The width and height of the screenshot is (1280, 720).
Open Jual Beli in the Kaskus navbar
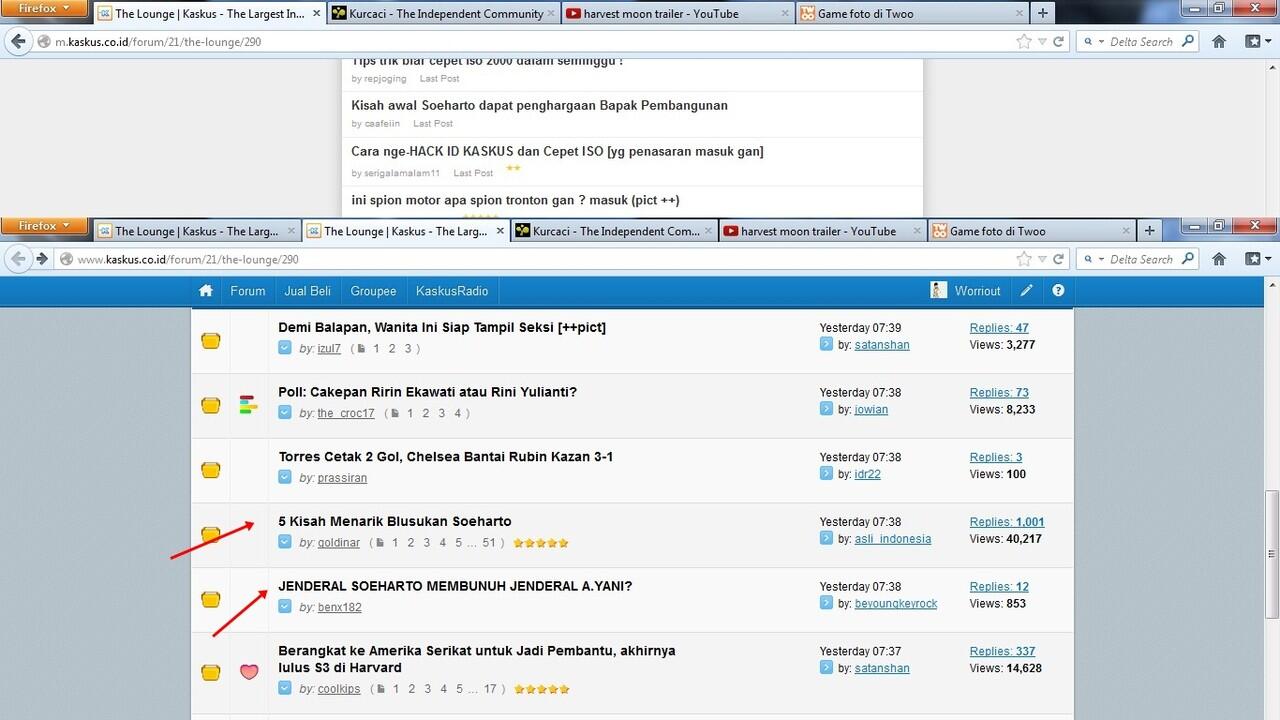pos(308,291)
